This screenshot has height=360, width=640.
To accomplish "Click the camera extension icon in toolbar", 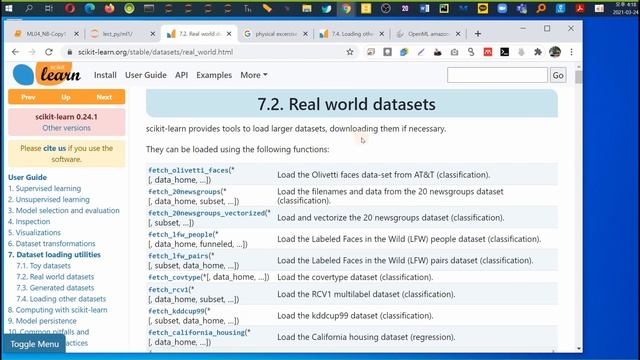I will point(454,52).
